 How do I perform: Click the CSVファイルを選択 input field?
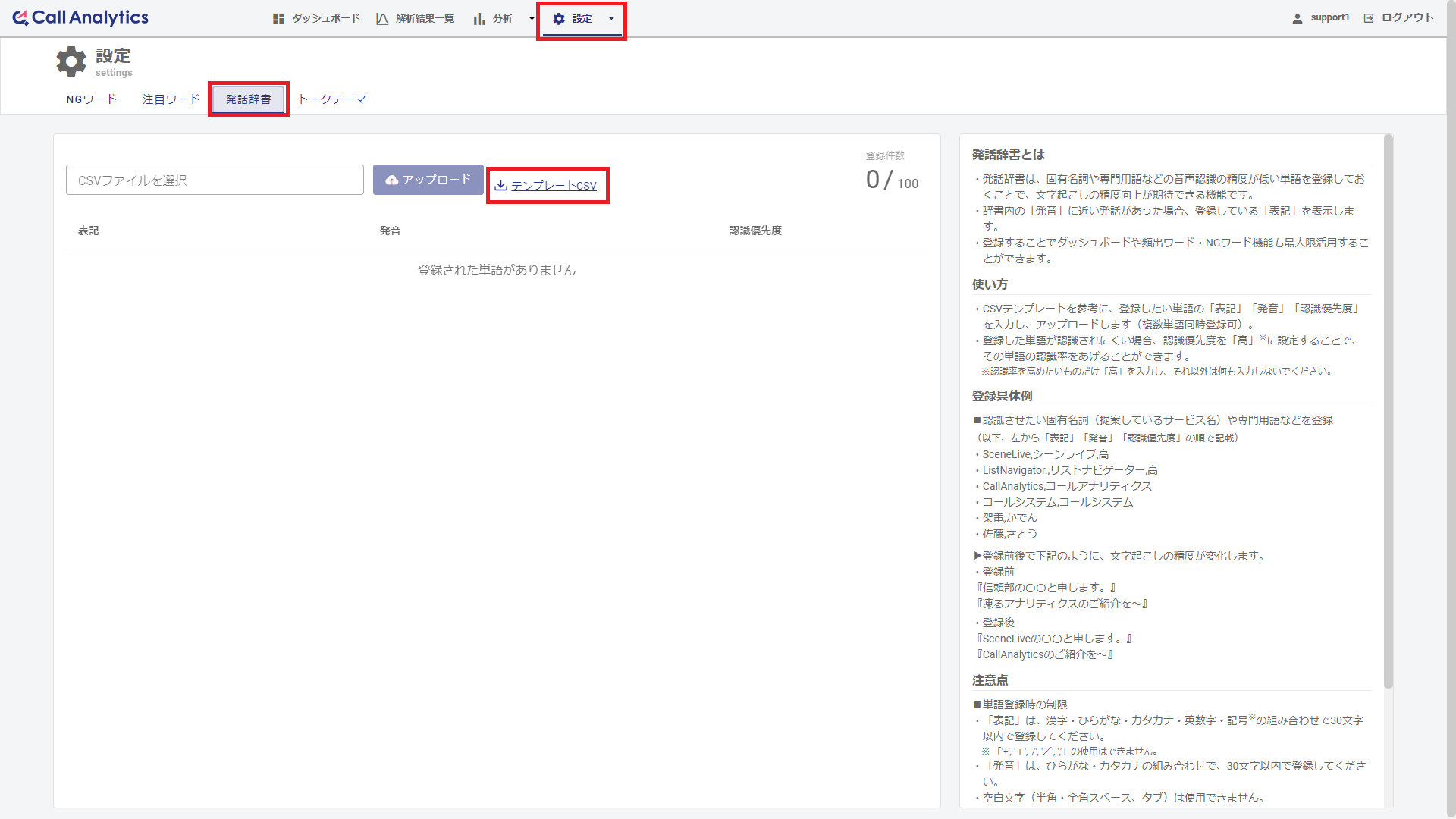215,180
